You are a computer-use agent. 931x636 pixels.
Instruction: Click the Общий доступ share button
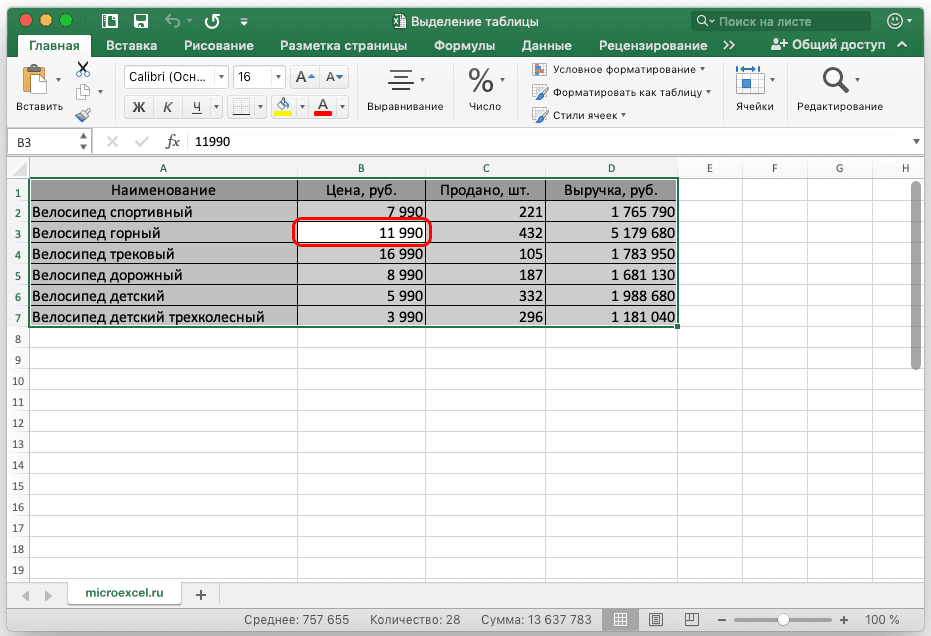[x=828, y=45]
